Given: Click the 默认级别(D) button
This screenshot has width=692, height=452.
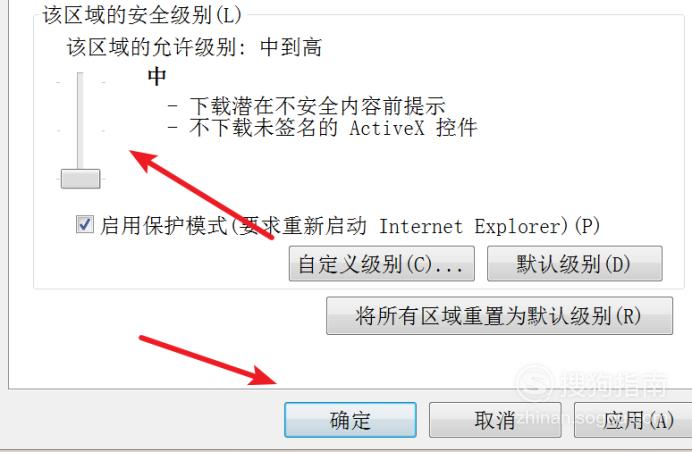Looking at the screenshot, I should [575, 264].
